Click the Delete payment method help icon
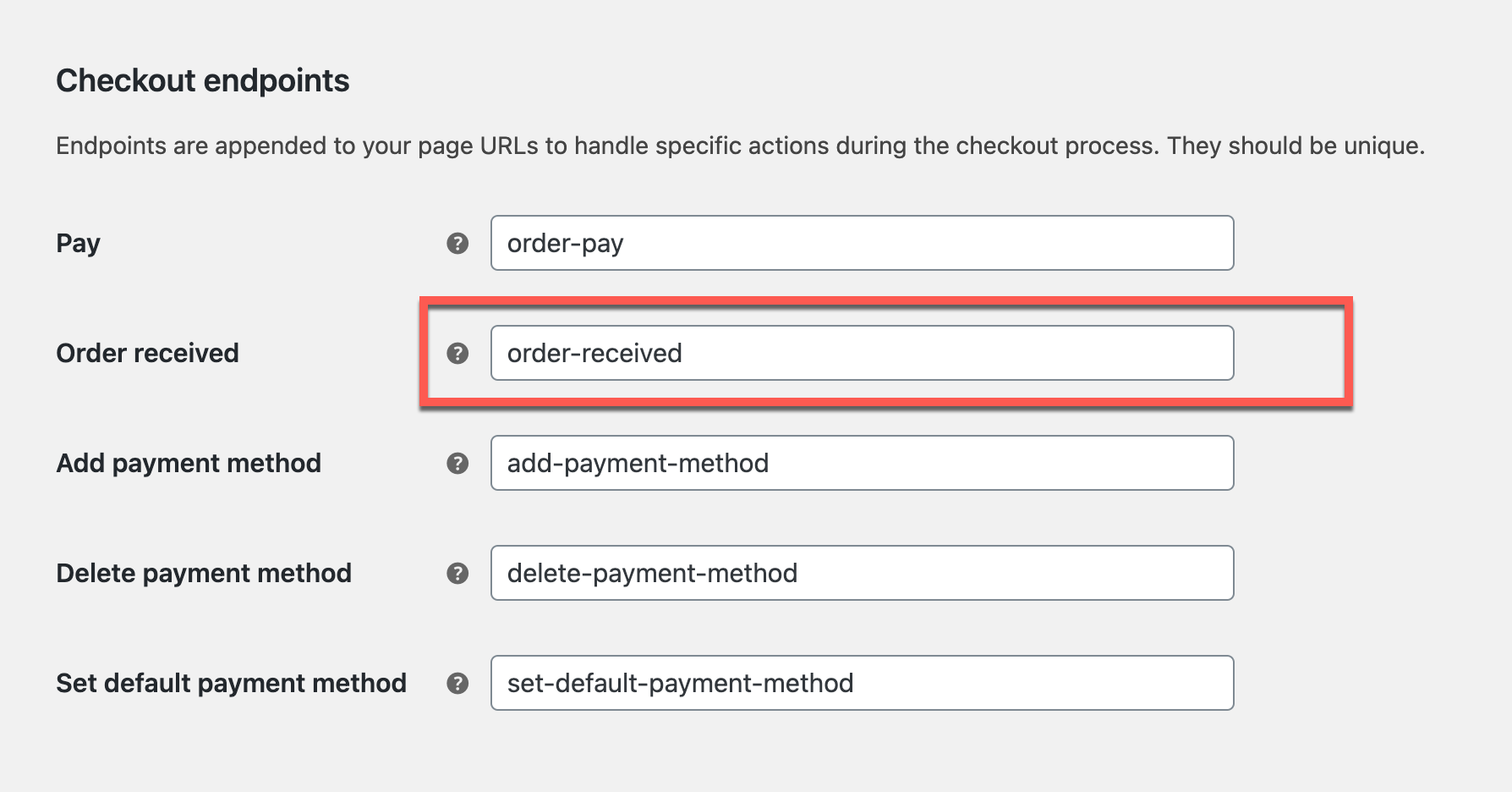 pos(457,574)
